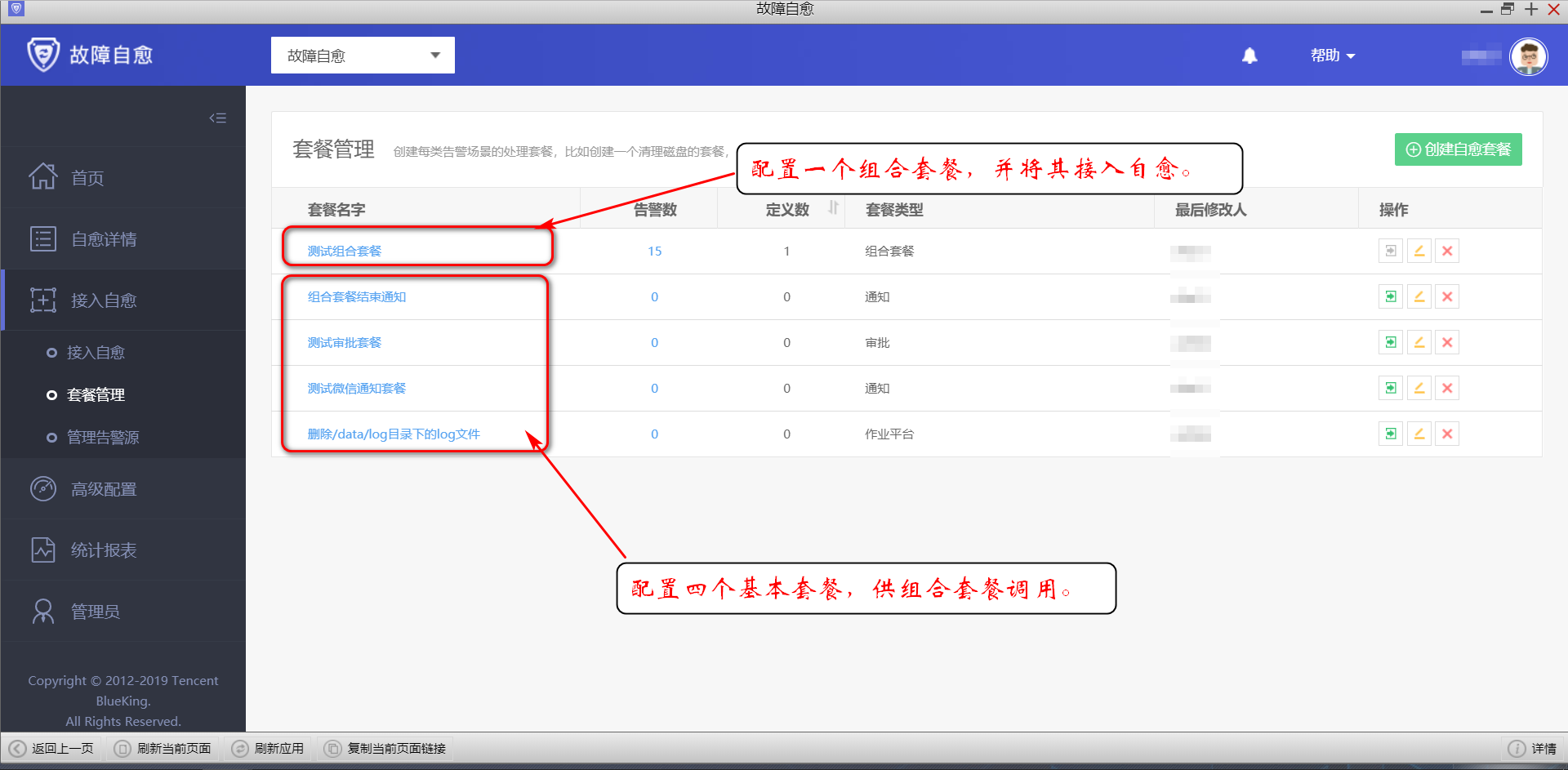
Task: Click the 告警数 column header
Action: click(655, 209)
